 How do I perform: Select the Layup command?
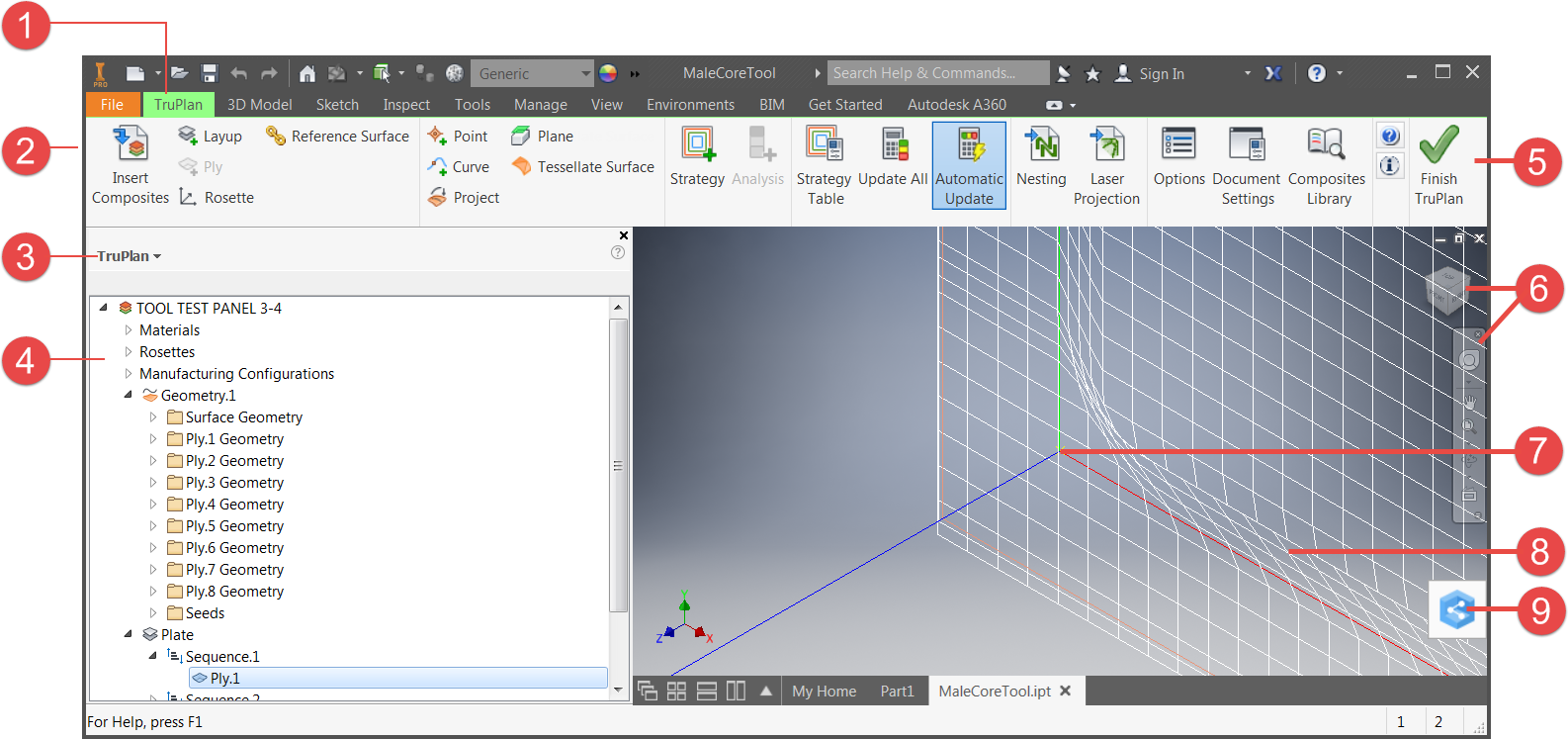click(210, 136)
